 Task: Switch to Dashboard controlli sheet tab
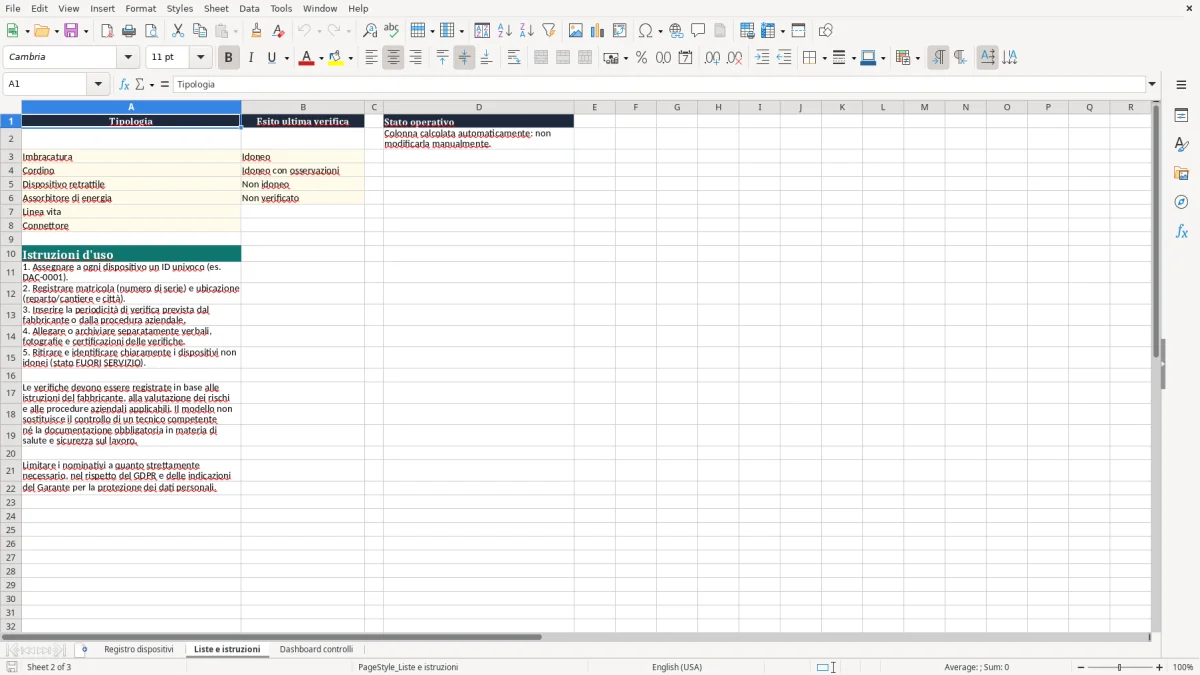coord(316,649)
